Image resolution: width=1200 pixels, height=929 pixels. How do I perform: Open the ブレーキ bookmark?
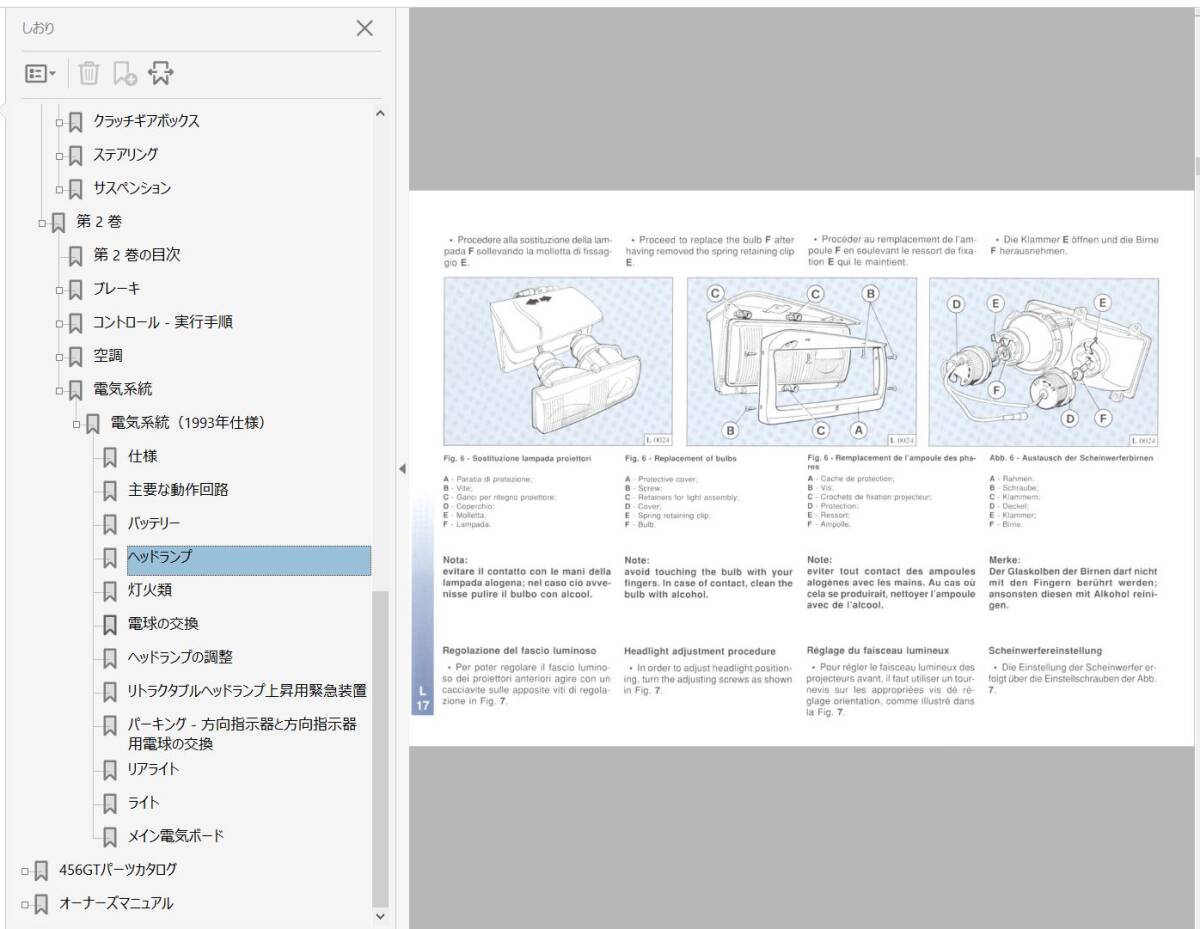click(x=116, y=288)
